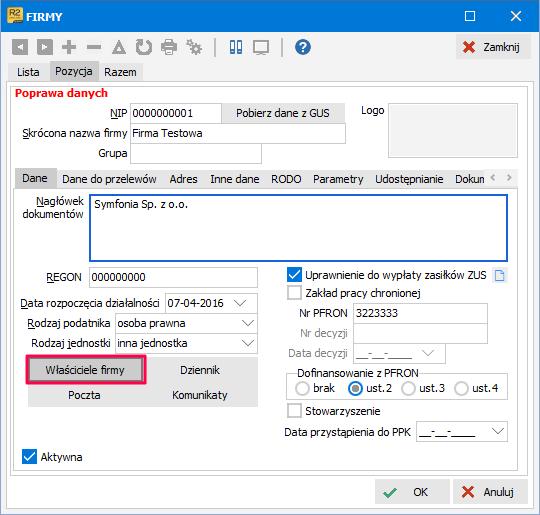Screen dimensions: 540x515
Task: Open settings gears icon in toolbar
Action: 194,47
